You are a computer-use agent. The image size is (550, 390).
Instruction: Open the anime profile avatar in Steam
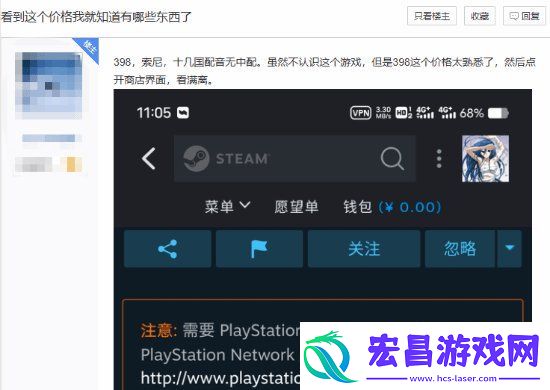[485, 159]
